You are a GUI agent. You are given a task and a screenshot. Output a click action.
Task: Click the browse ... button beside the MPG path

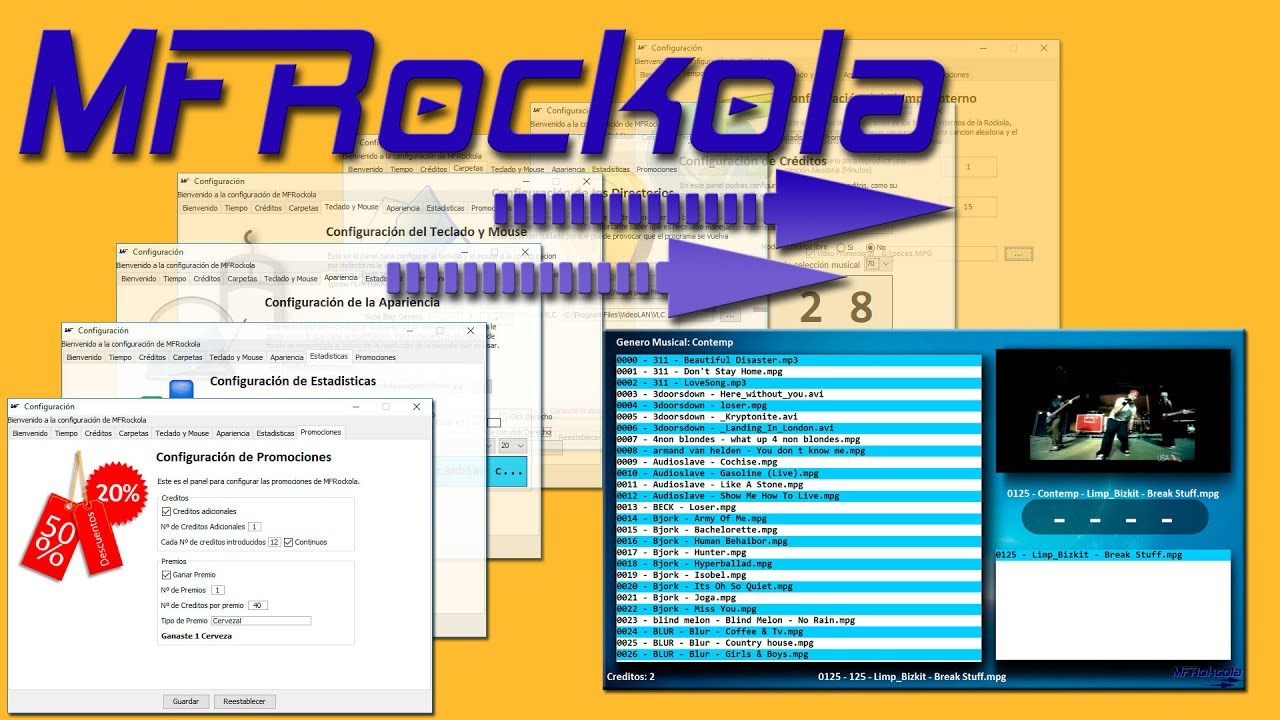[1019, 254]
